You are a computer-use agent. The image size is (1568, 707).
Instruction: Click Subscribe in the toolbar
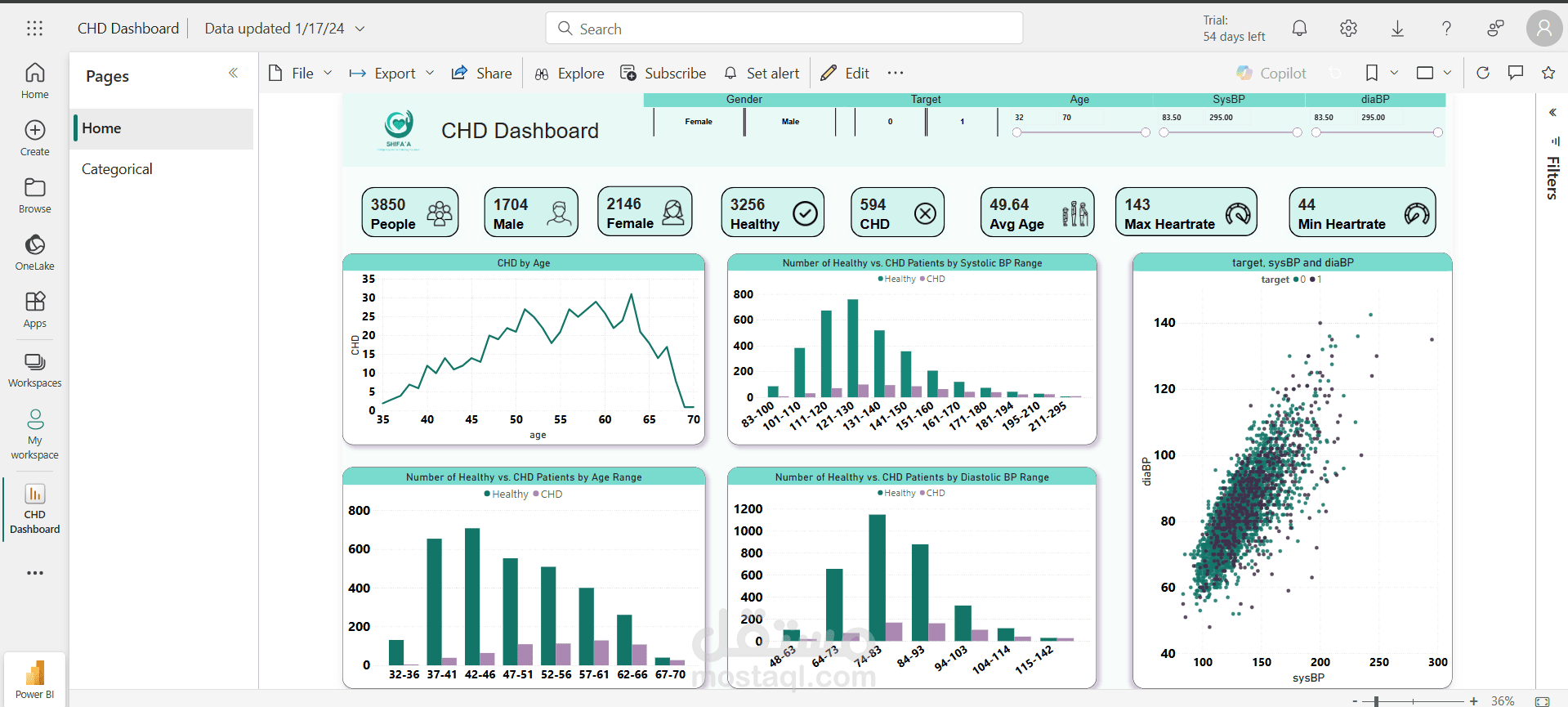[663, 73]
